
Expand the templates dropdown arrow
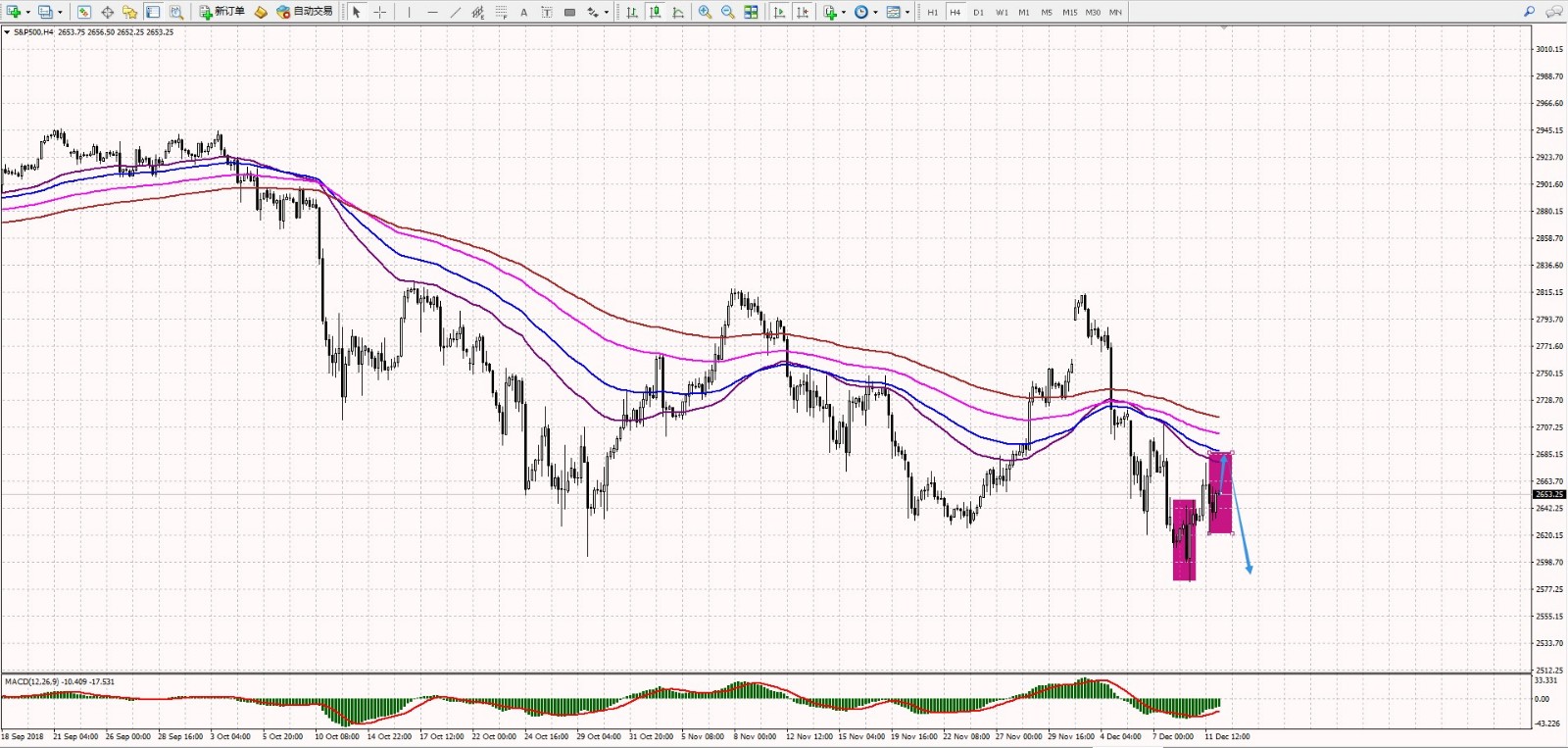coord(907,13)
